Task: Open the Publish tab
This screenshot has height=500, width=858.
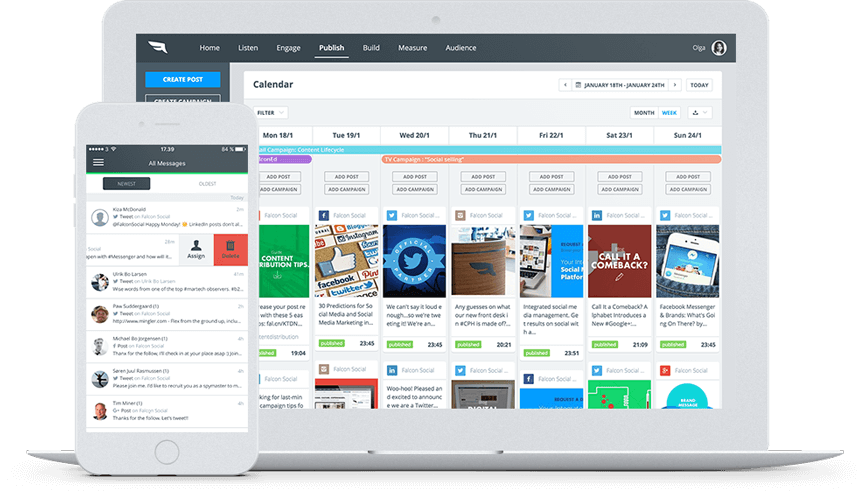Action: point(332,48)
